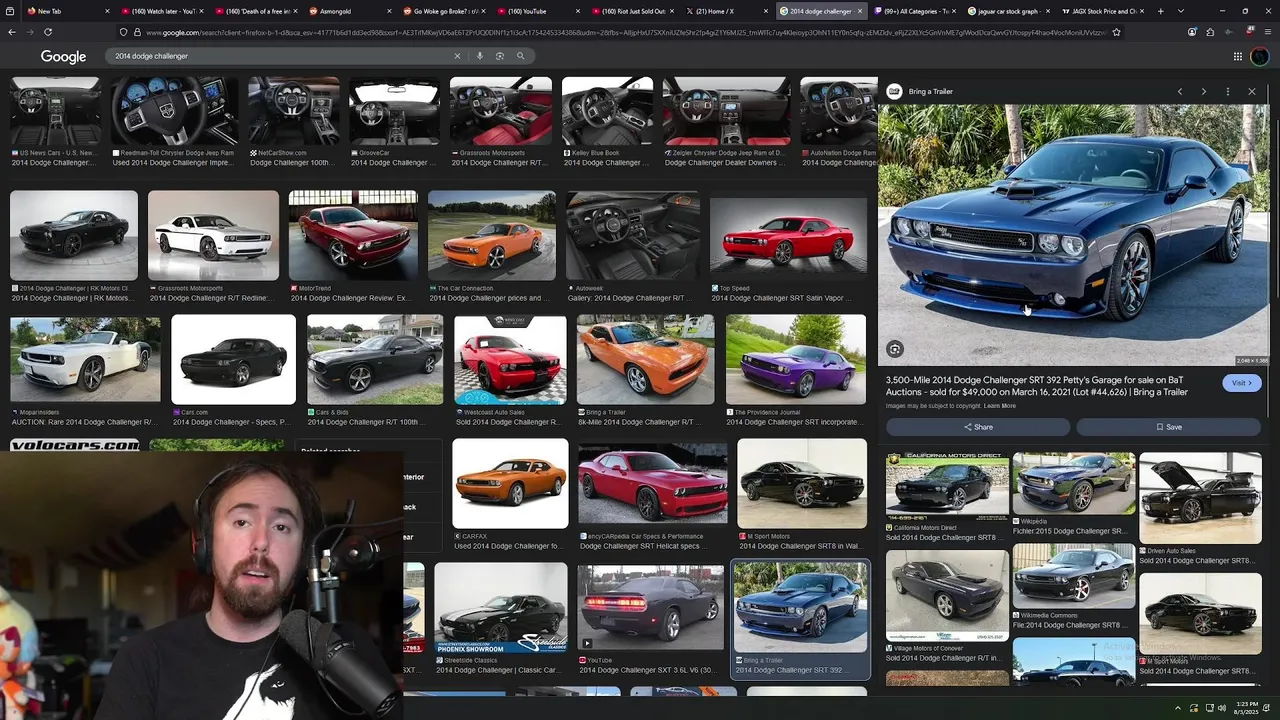This screenshot has width=1280, height=720.
Task: Save the image with the Save button
Action: coord(1169,427)
